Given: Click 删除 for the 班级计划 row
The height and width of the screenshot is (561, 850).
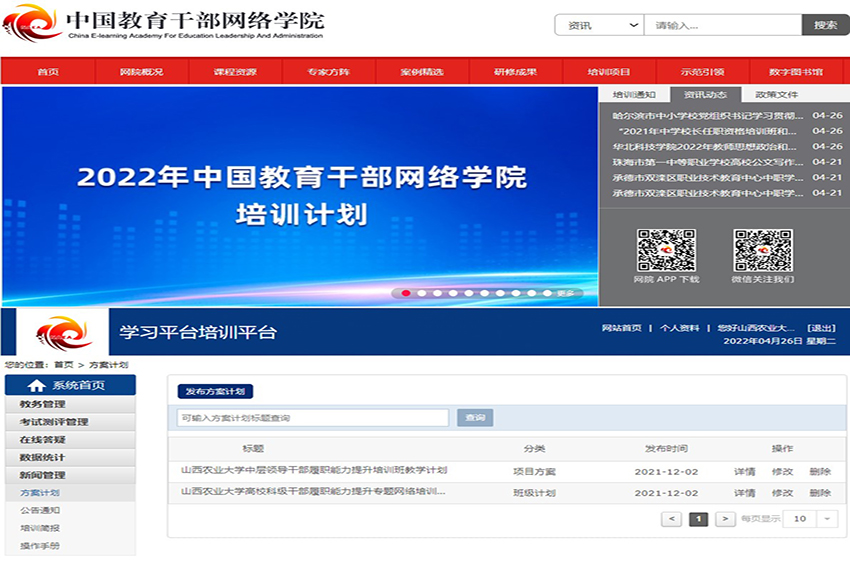Looking at the screenshot, I should pyautogui.click(x=820, y=493).
